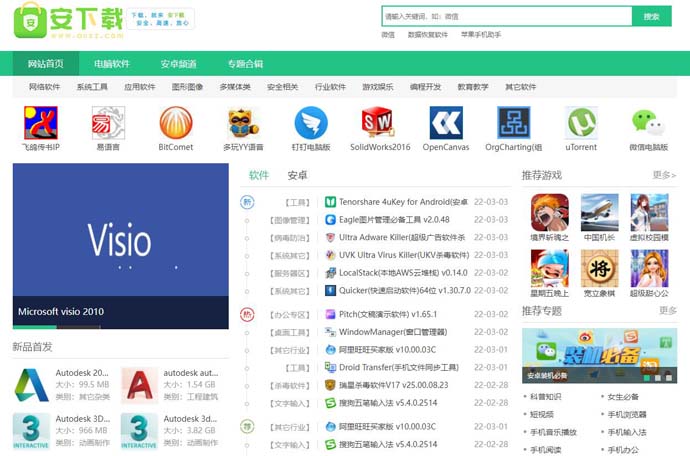This screenshot has width=690, height=456.
Task: Click the 数据恢复软件 hot search link
Action: (428, 34)
